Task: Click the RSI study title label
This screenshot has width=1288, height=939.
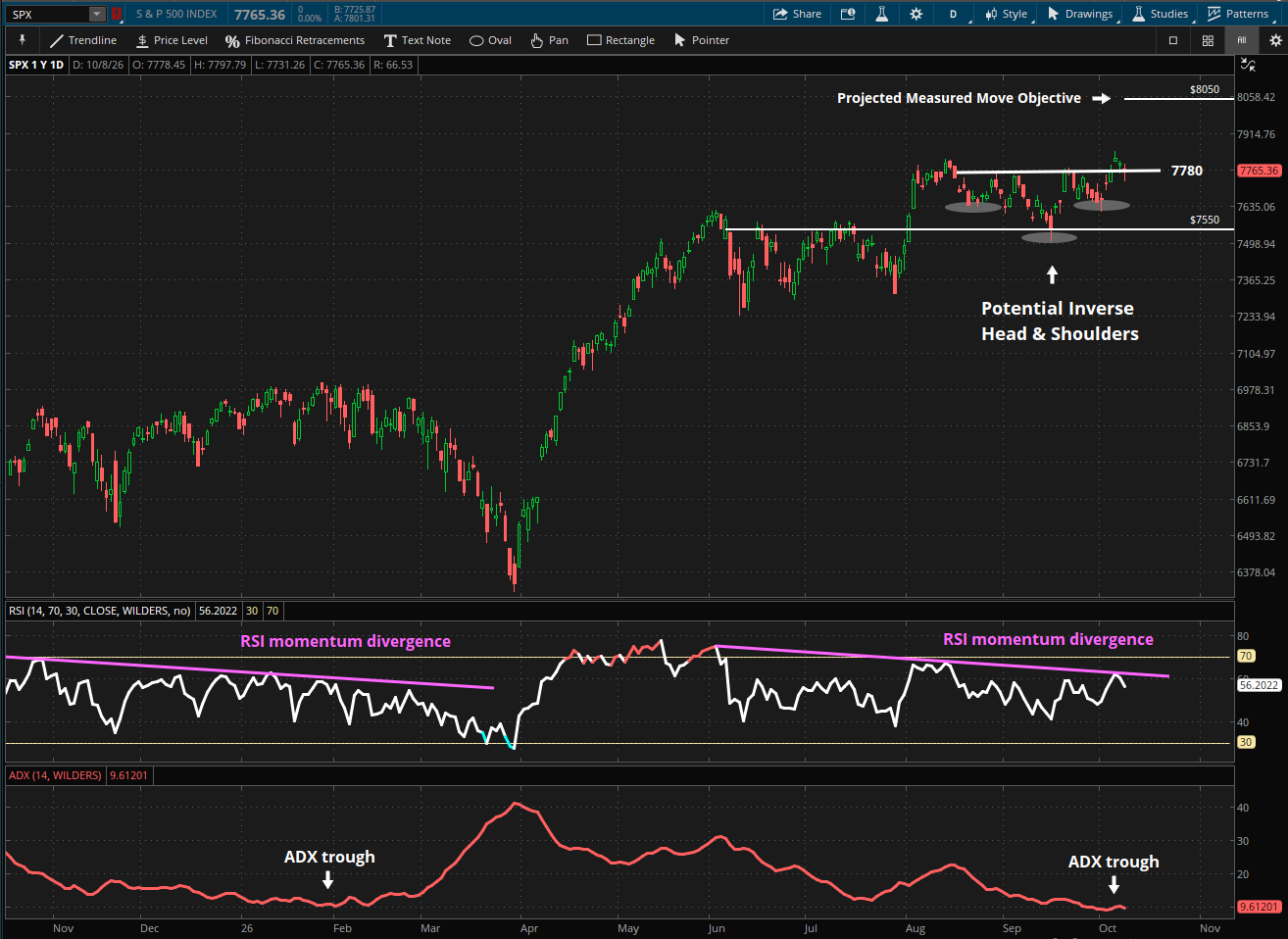Action: coord(100,611)
